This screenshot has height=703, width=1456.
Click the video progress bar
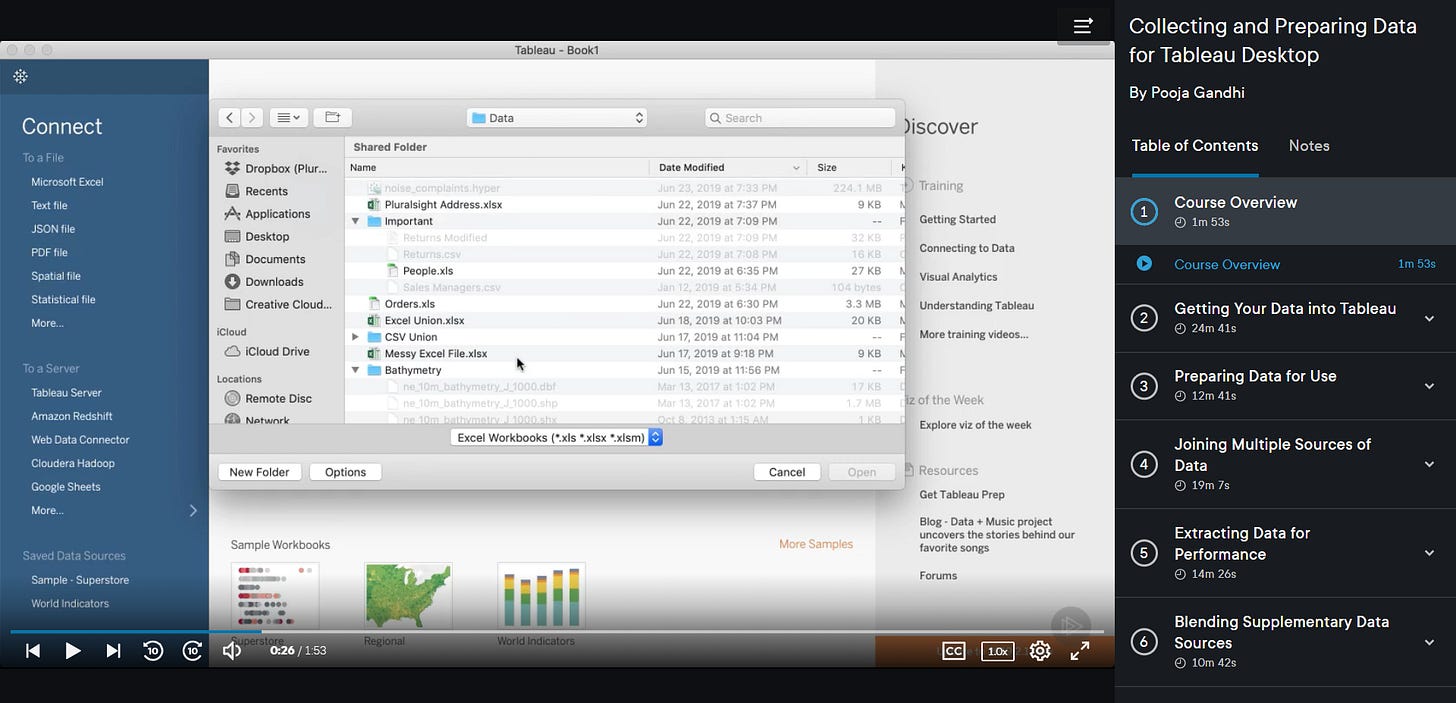pos(557,632)
